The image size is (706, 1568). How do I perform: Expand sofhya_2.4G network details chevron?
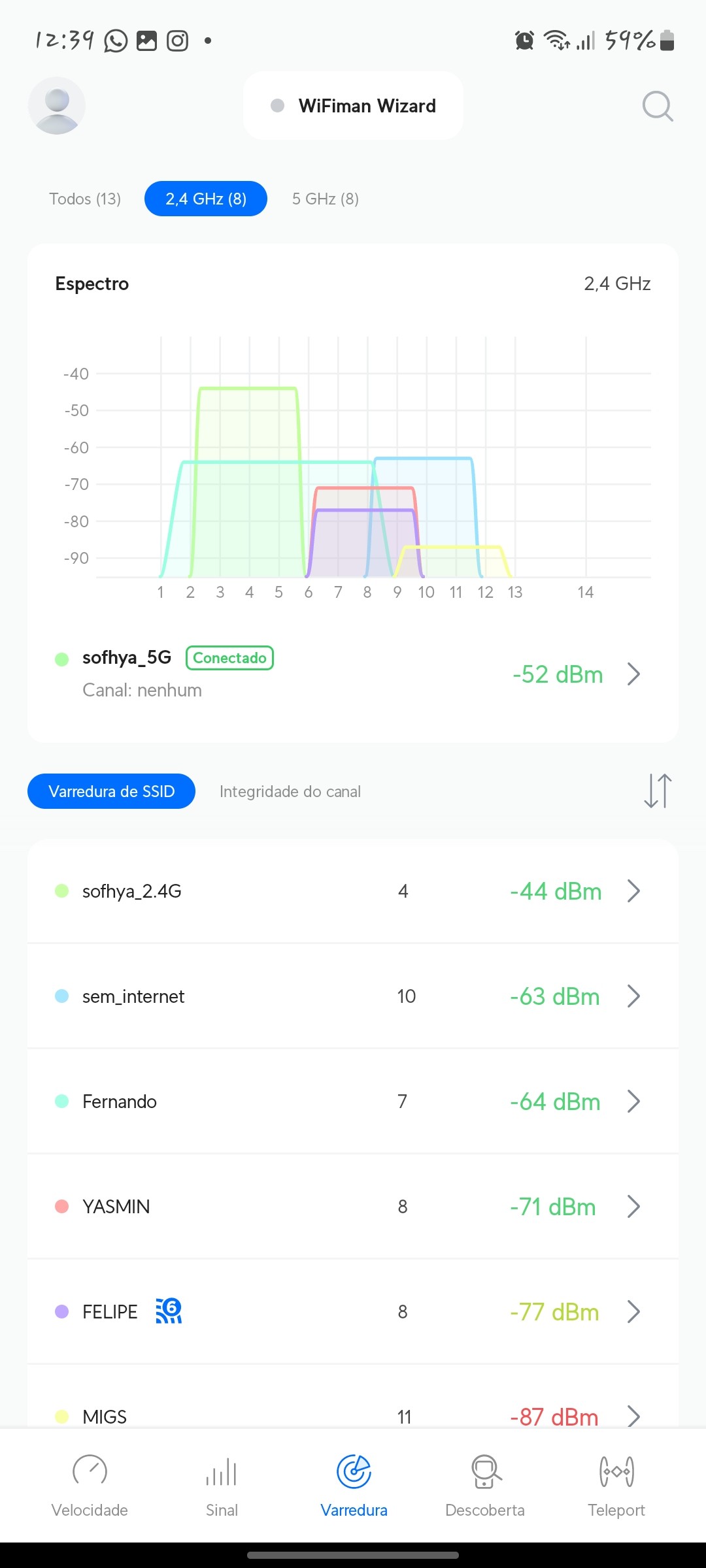click(633, 891)
